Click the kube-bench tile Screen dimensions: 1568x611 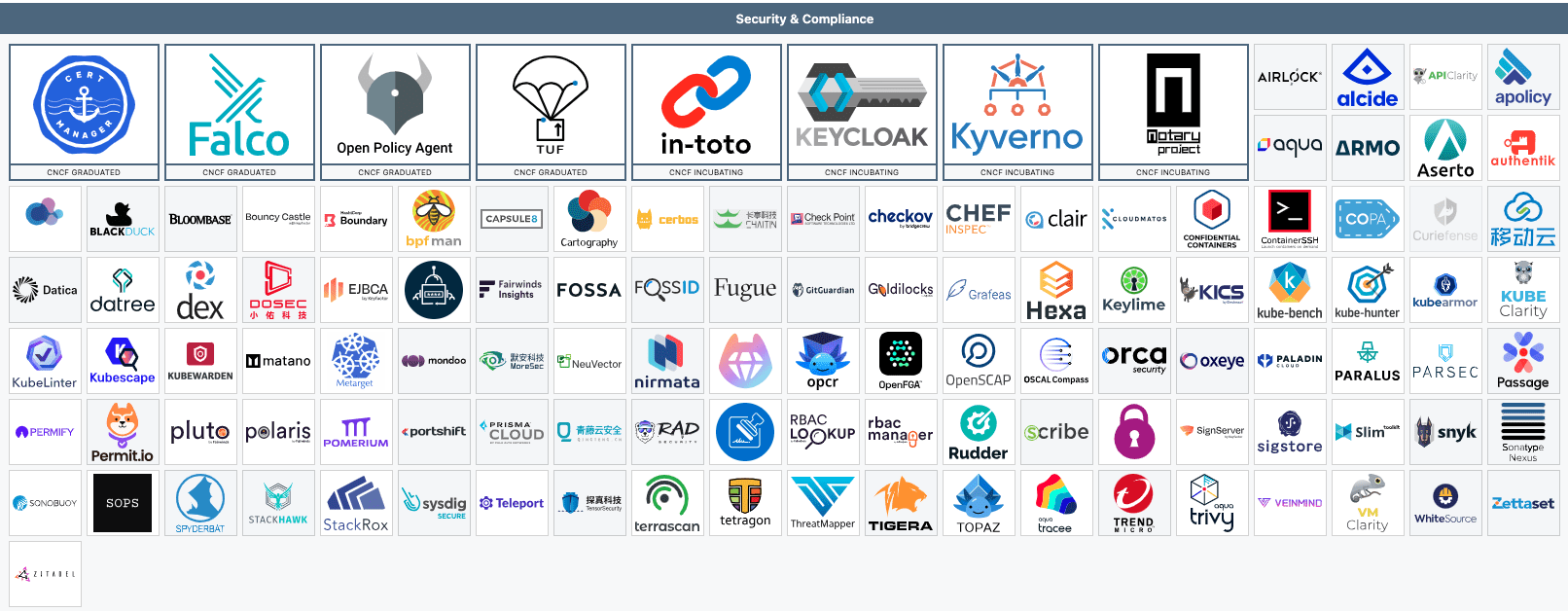click(1290, 290)
